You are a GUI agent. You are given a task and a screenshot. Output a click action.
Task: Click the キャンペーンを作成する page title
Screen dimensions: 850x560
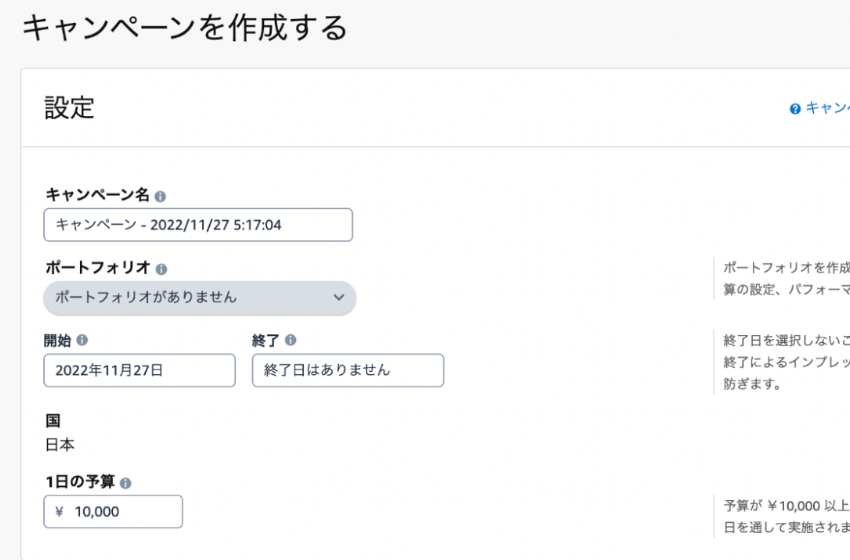(x=184, y=28)
